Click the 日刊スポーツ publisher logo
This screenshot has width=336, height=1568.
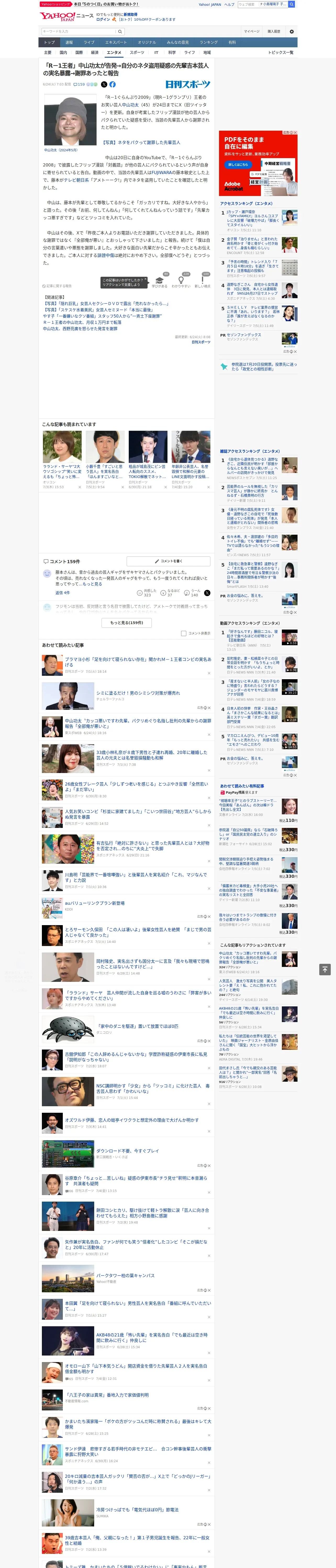tap(188, 85)
